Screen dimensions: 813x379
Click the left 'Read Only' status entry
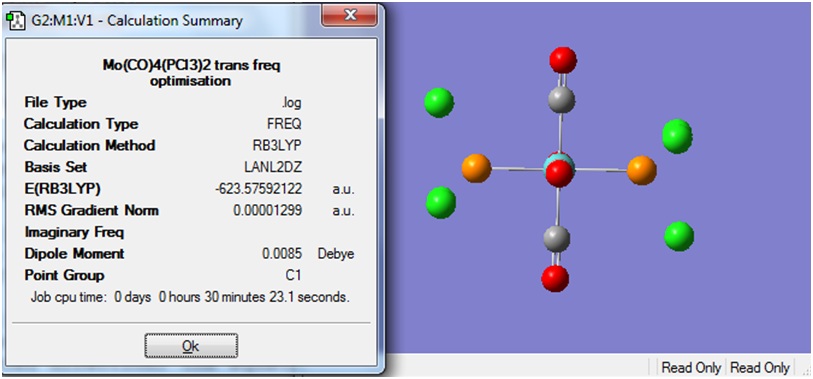point(691,368)
